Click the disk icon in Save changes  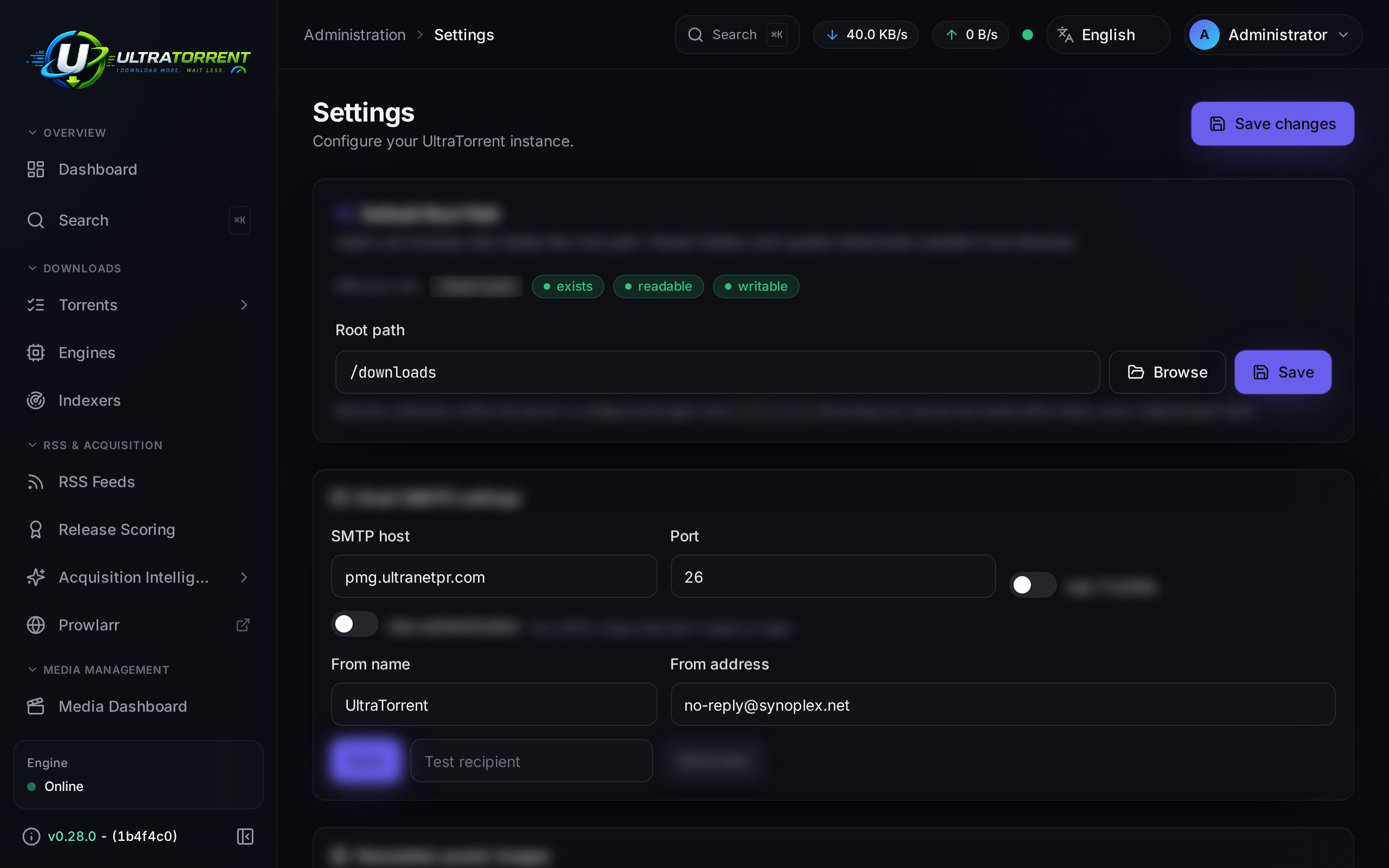[x=1218, y=124]
